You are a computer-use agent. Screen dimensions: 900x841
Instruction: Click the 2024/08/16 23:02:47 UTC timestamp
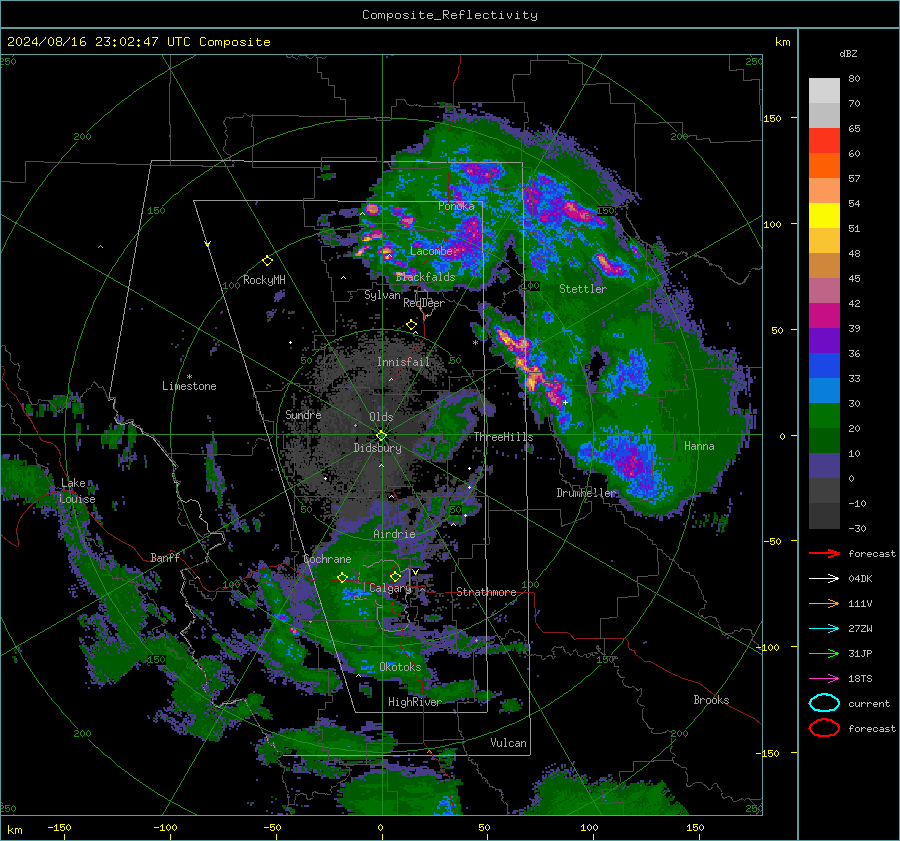(x=139, y=42)
